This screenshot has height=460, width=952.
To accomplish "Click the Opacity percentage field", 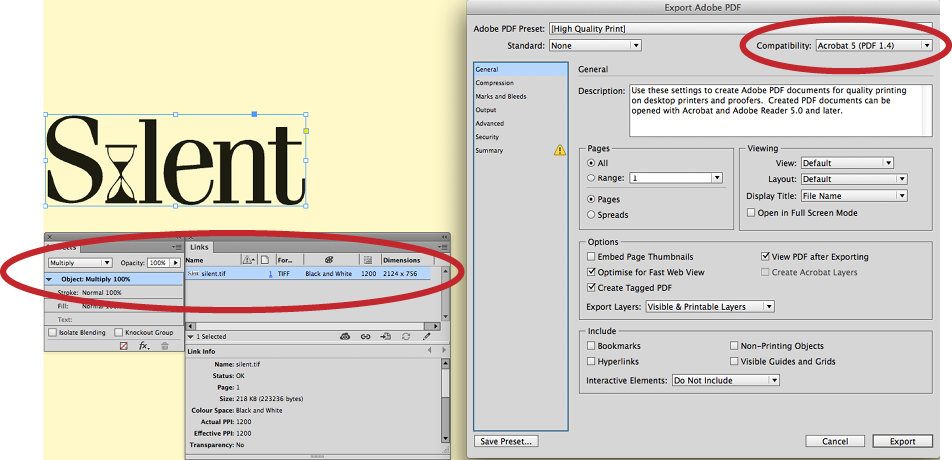I will coord(158,263).
